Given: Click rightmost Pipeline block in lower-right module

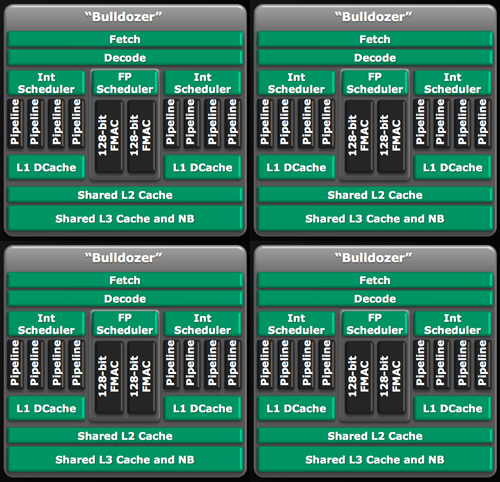Looking at the screenshot, I should 483,363.
